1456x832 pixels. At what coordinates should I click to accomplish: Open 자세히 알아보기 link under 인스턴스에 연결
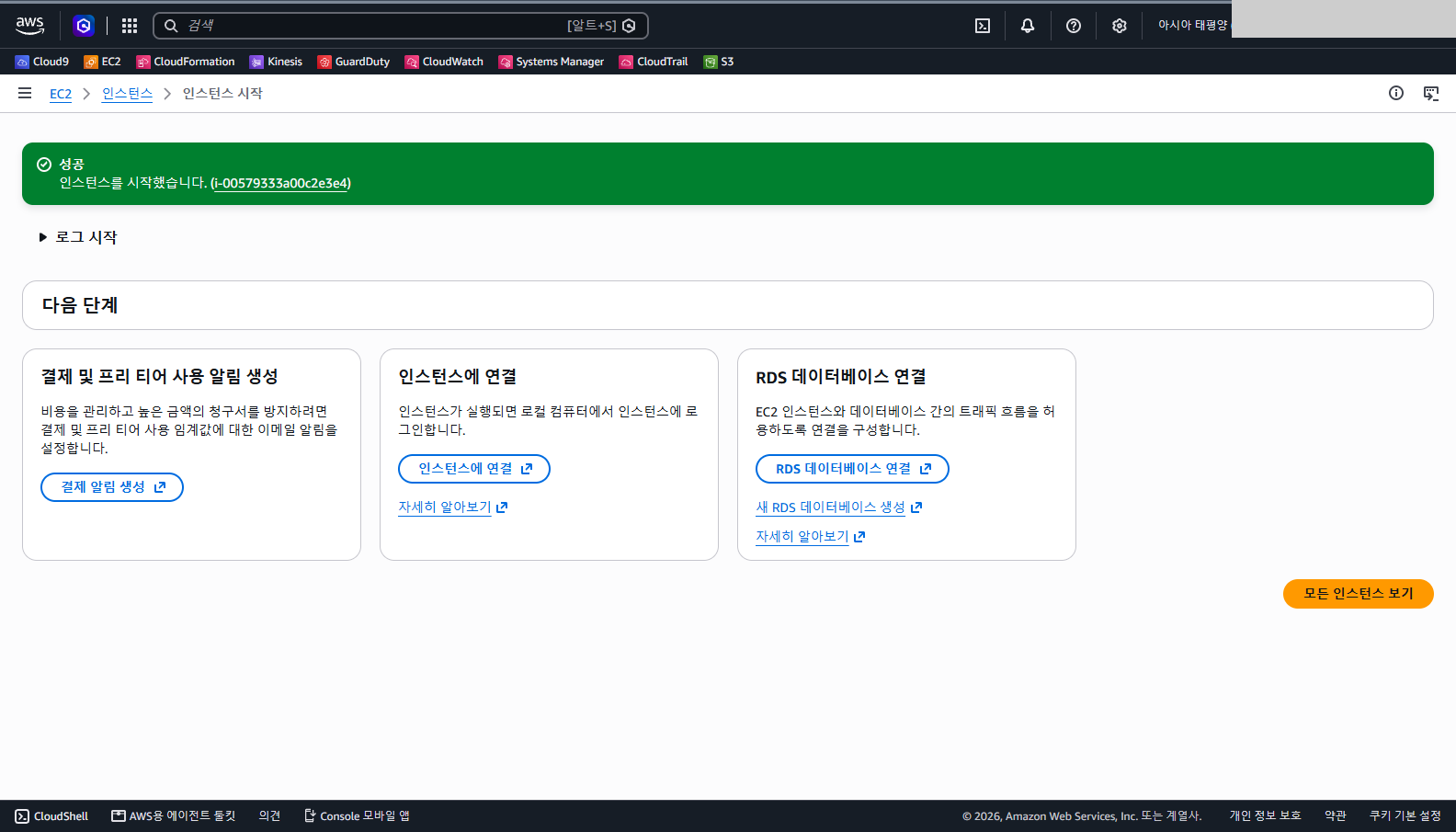[453, 507]
